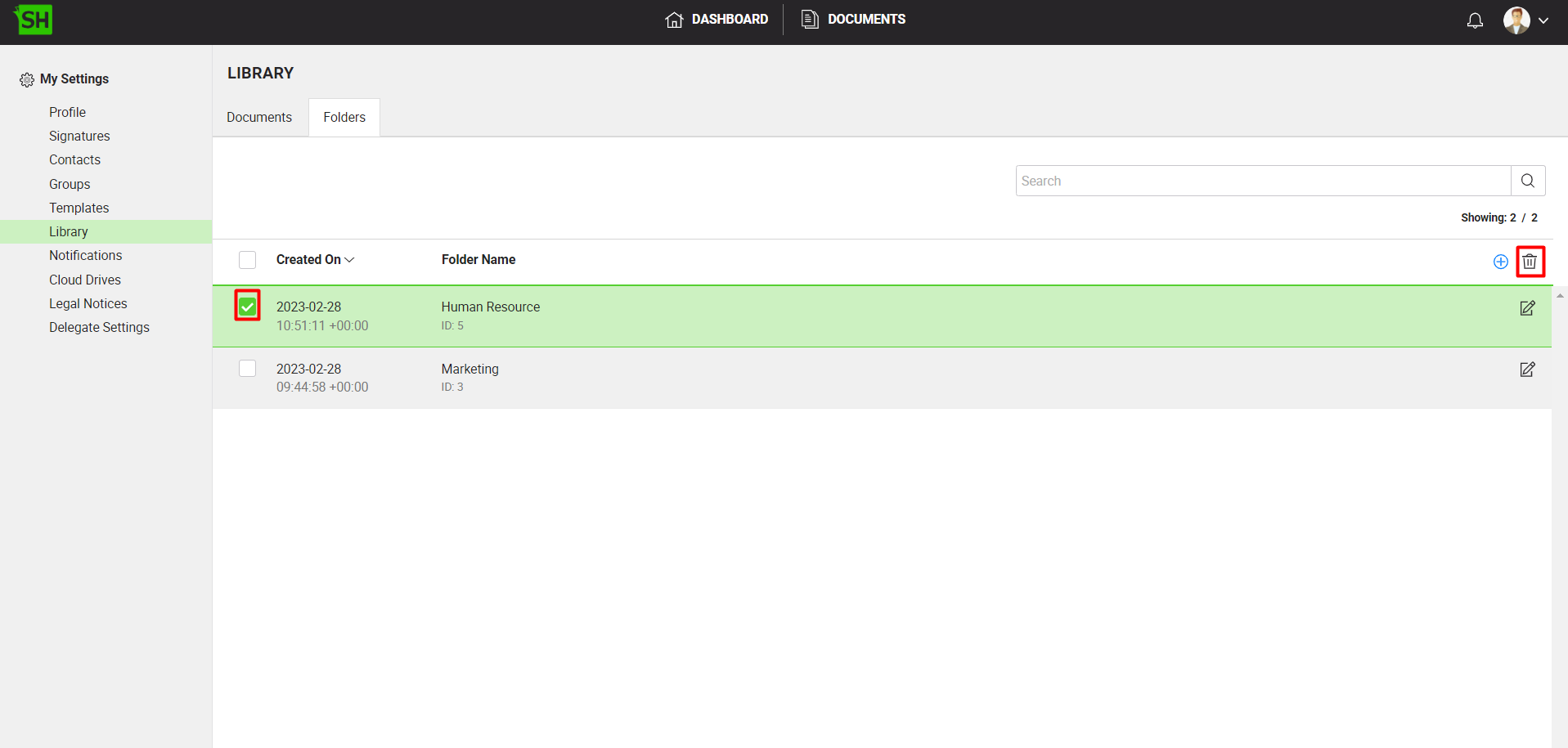Click the search magnifier button
The image size is (1568, 748).
[1527, 181]
